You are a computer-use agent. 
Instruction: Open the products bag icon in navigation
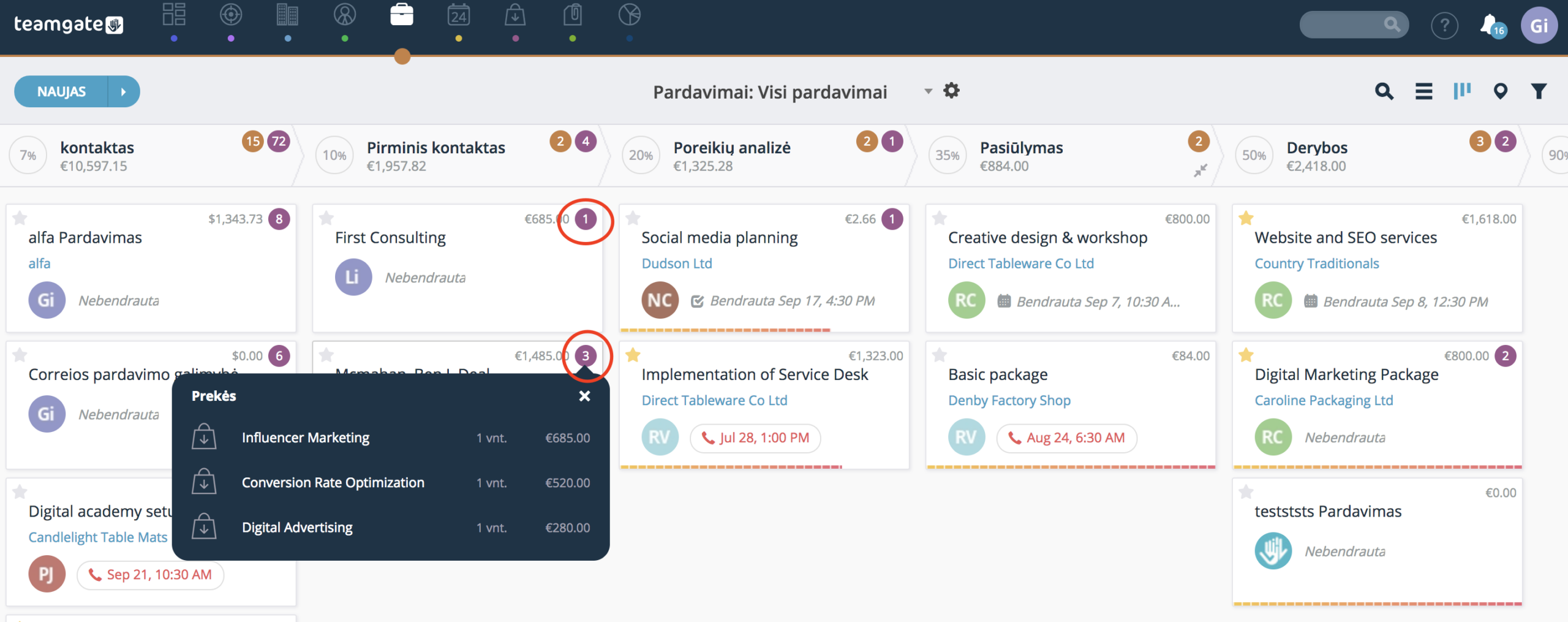tap(515, 14)
